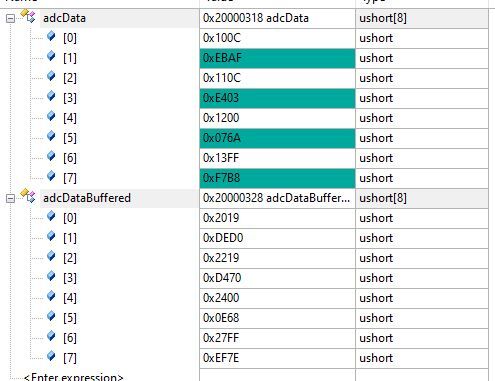
Task: Click the blue cube icon of adcDataBuffered [1]
Action: [51, 236]
